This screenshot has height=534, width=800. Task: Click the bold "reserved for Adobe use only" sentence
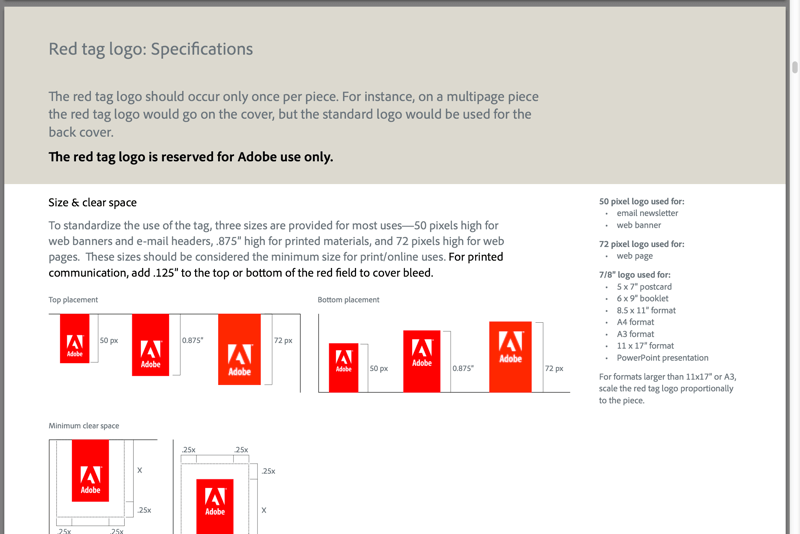tap(191, 157)
